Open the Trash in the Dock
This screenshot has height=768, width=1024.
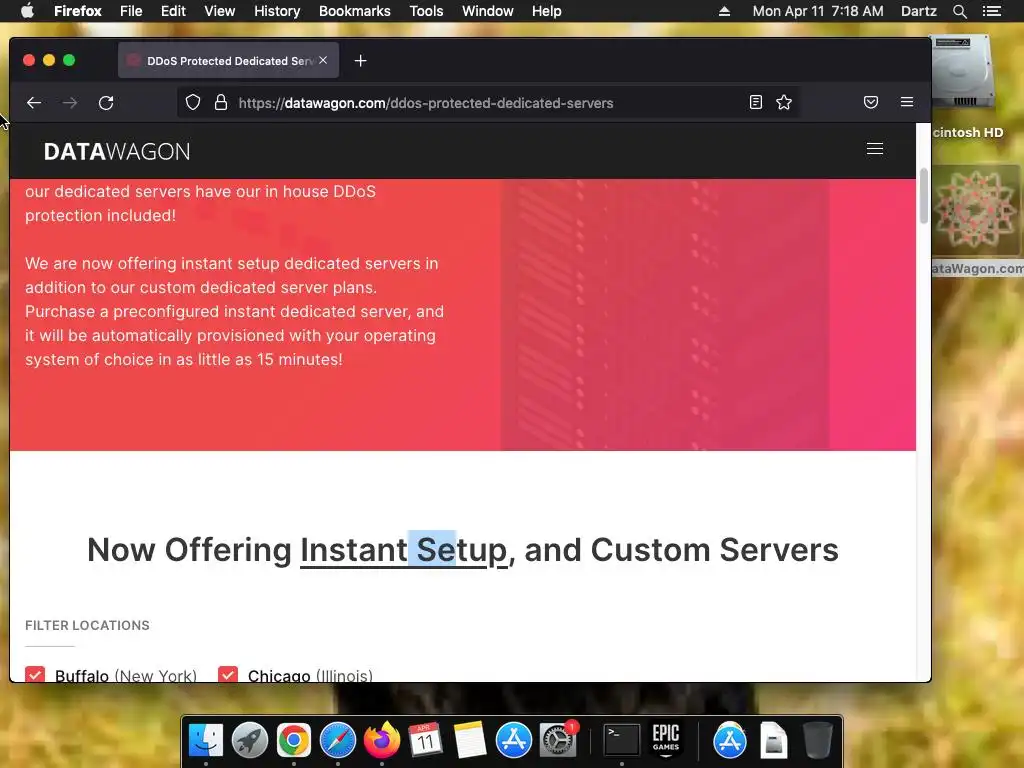click(818, 741)
